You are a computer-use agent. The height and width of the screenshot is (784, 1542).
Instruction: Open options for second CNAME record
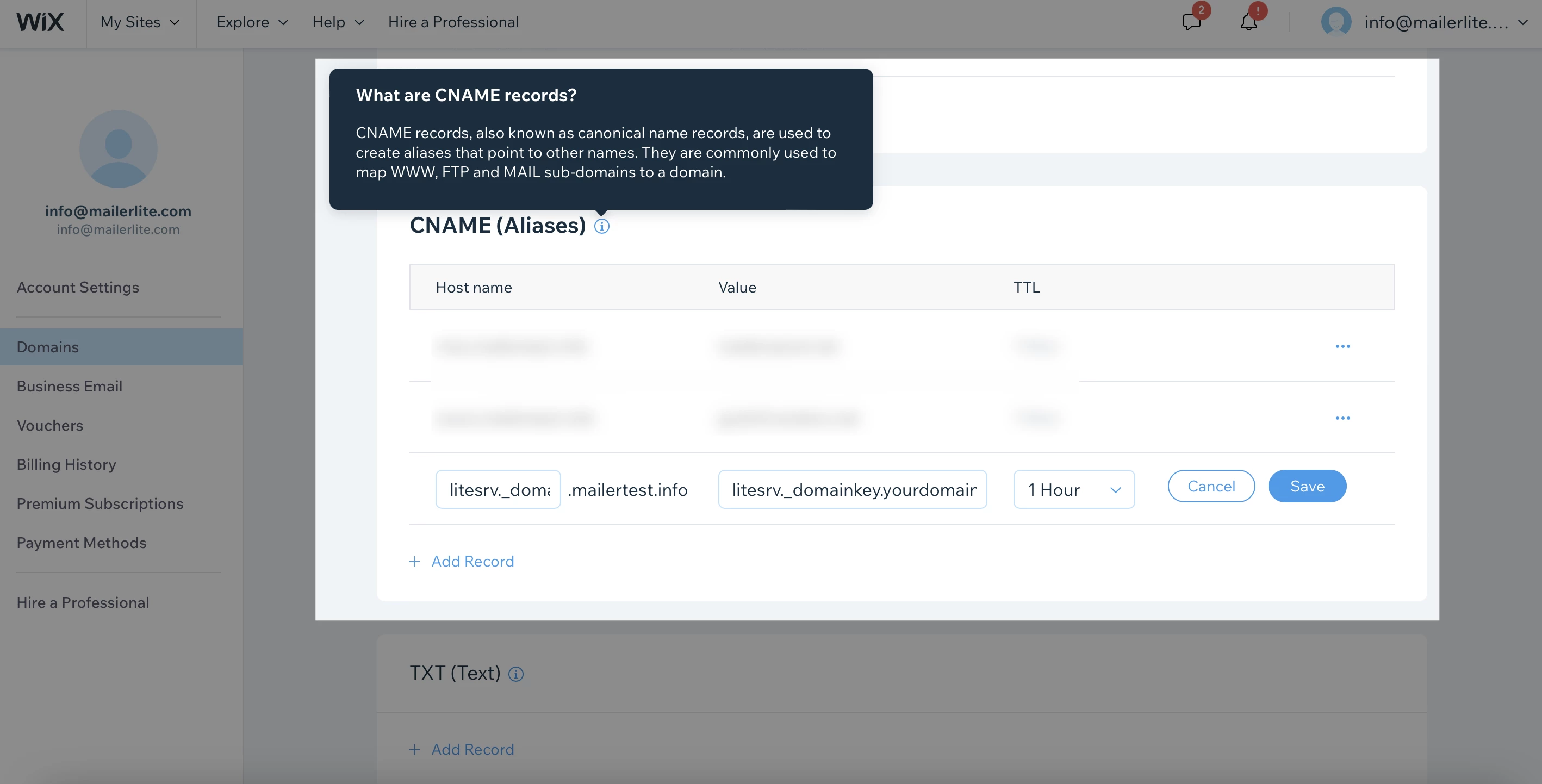[1342, 418]
